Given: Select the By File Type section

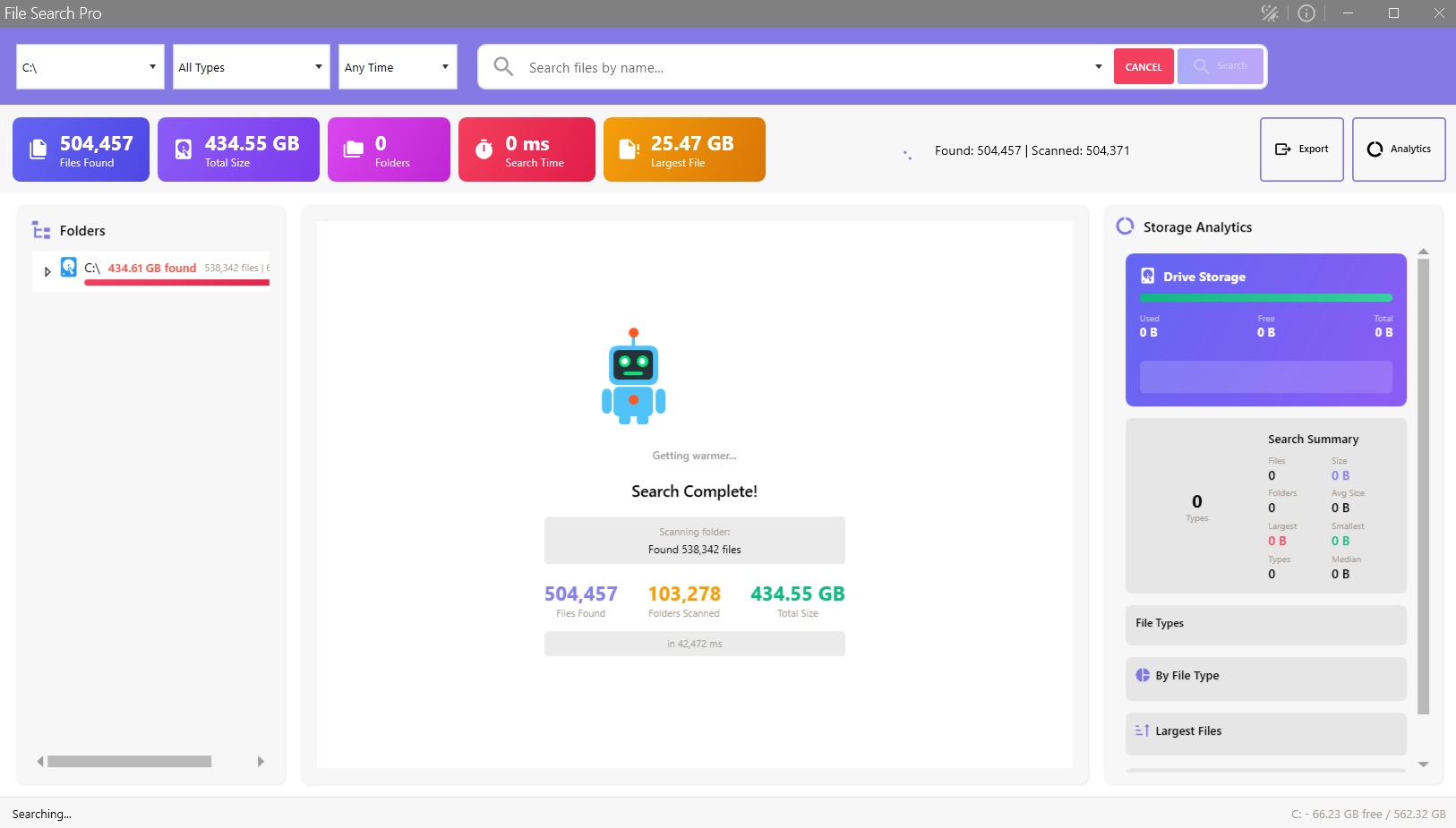Looking at the screenshot, I should click(x=1265, y=677).
